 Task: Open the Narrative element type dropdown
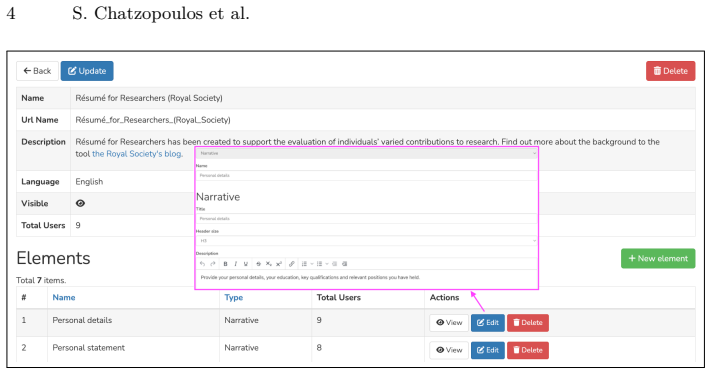coord(366,153)
